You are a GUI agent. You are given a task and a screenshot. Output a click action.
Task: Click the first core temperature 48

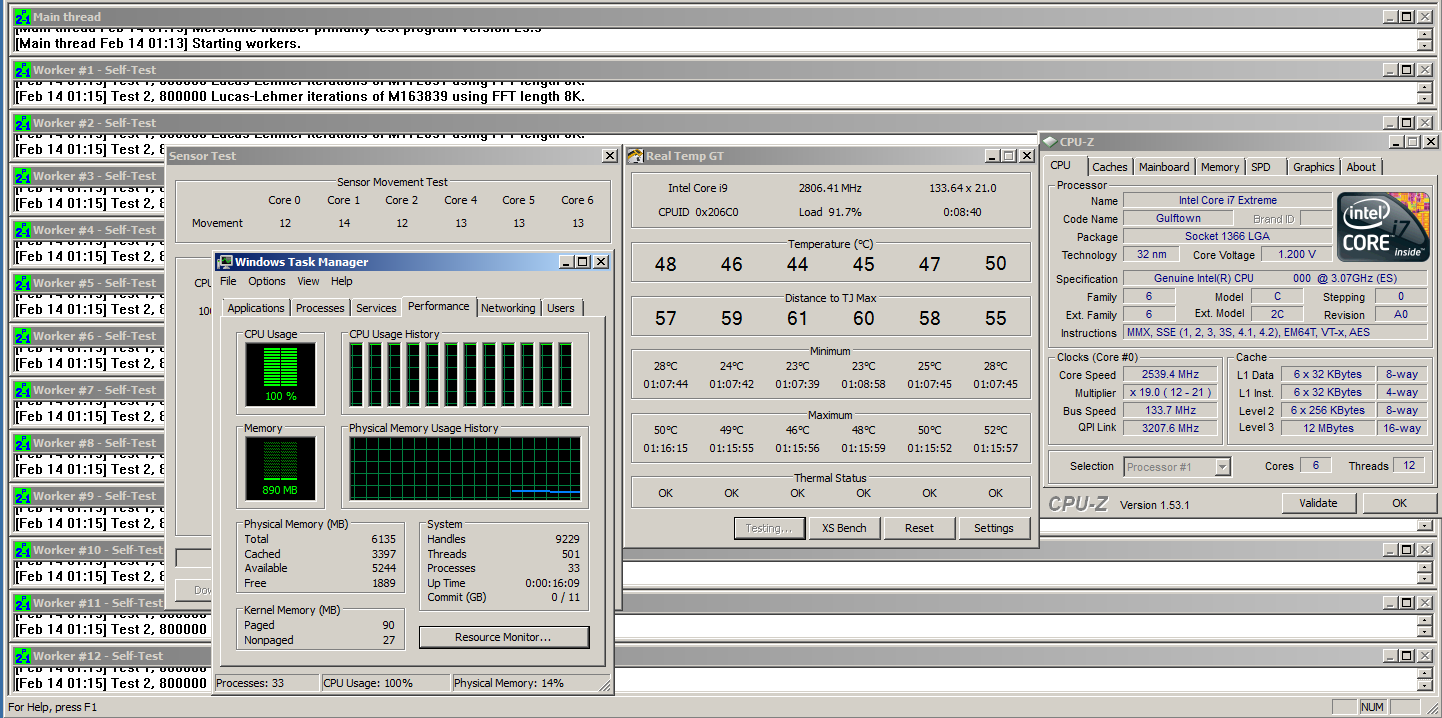pyautogui.click(x=665, y=264)
